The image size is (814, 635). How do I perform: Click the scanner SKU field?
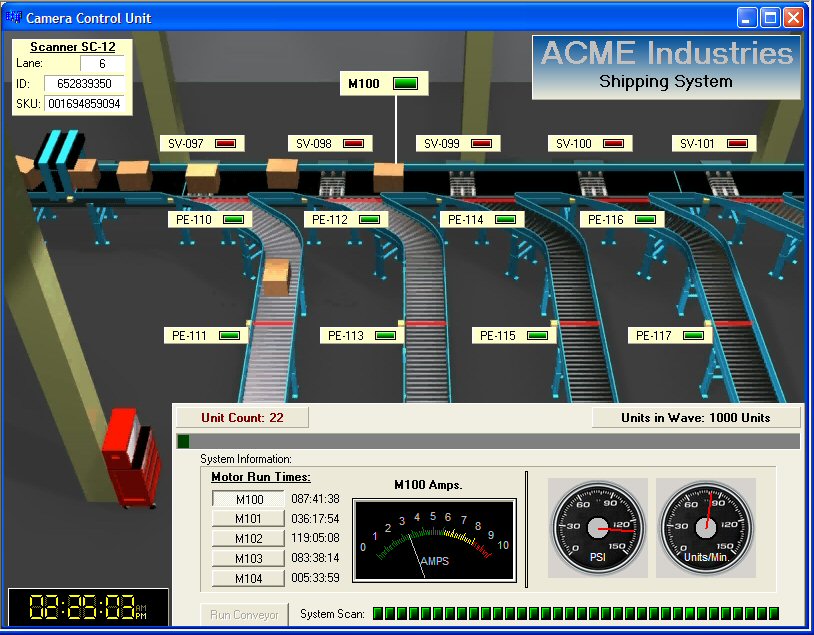point(84,104)
